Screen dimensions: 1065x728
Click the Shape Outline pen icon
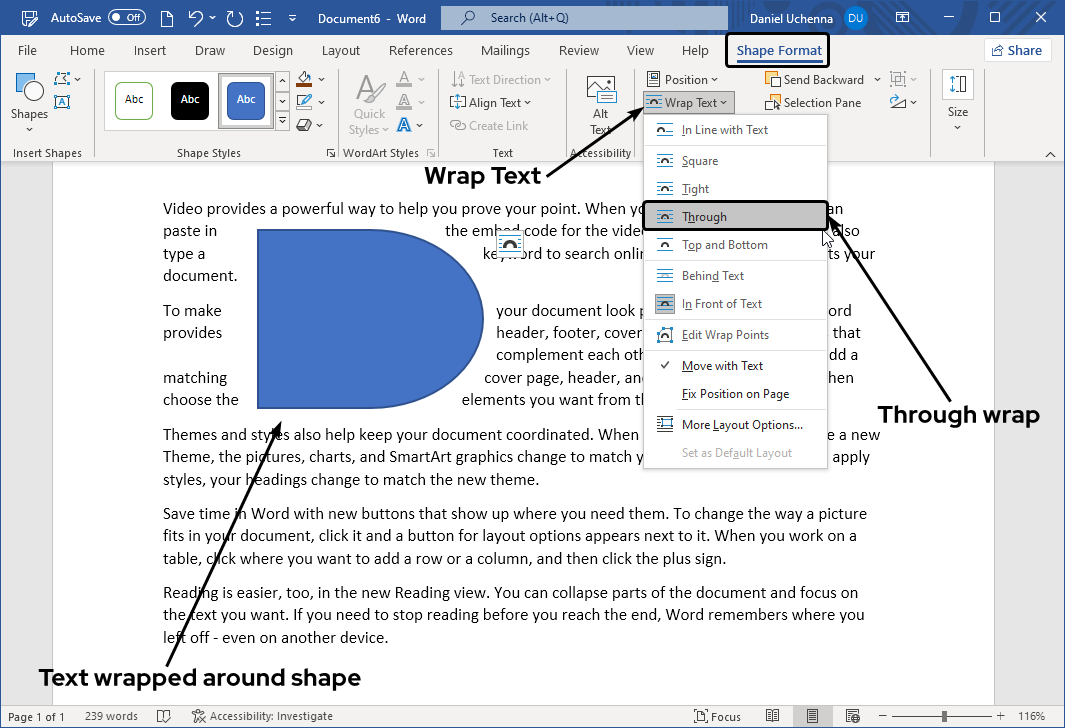(x=303, y=101)
